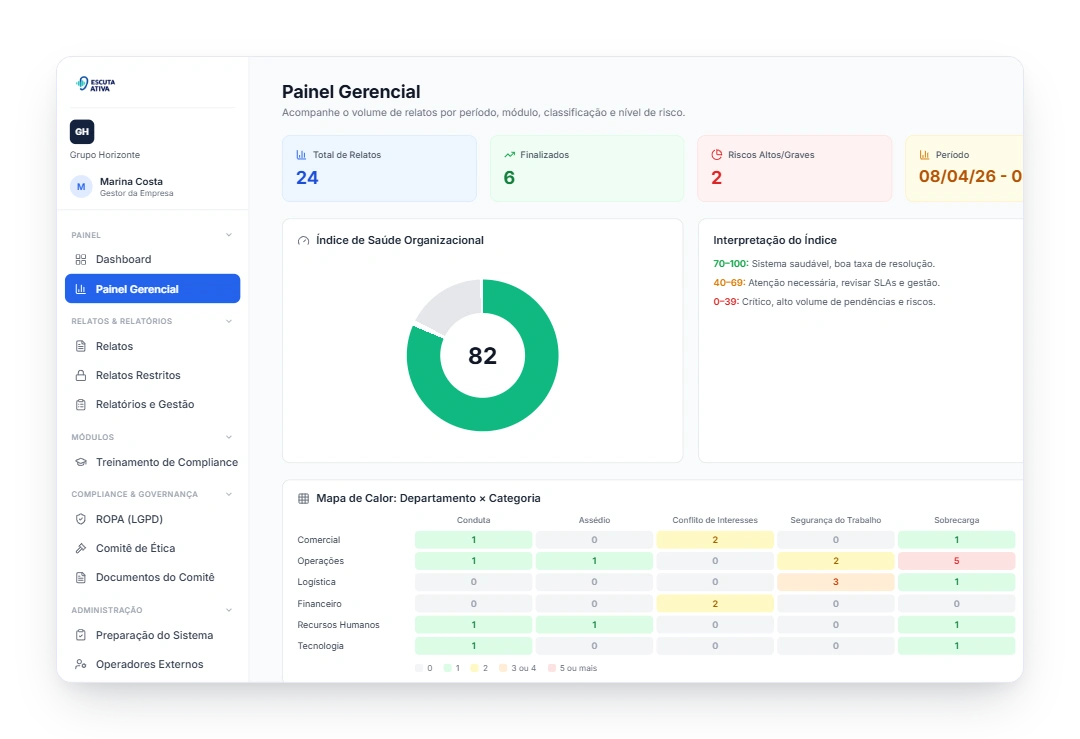
Task: Click the Documentos do Comitê file icon
Action: click(81, 577)
